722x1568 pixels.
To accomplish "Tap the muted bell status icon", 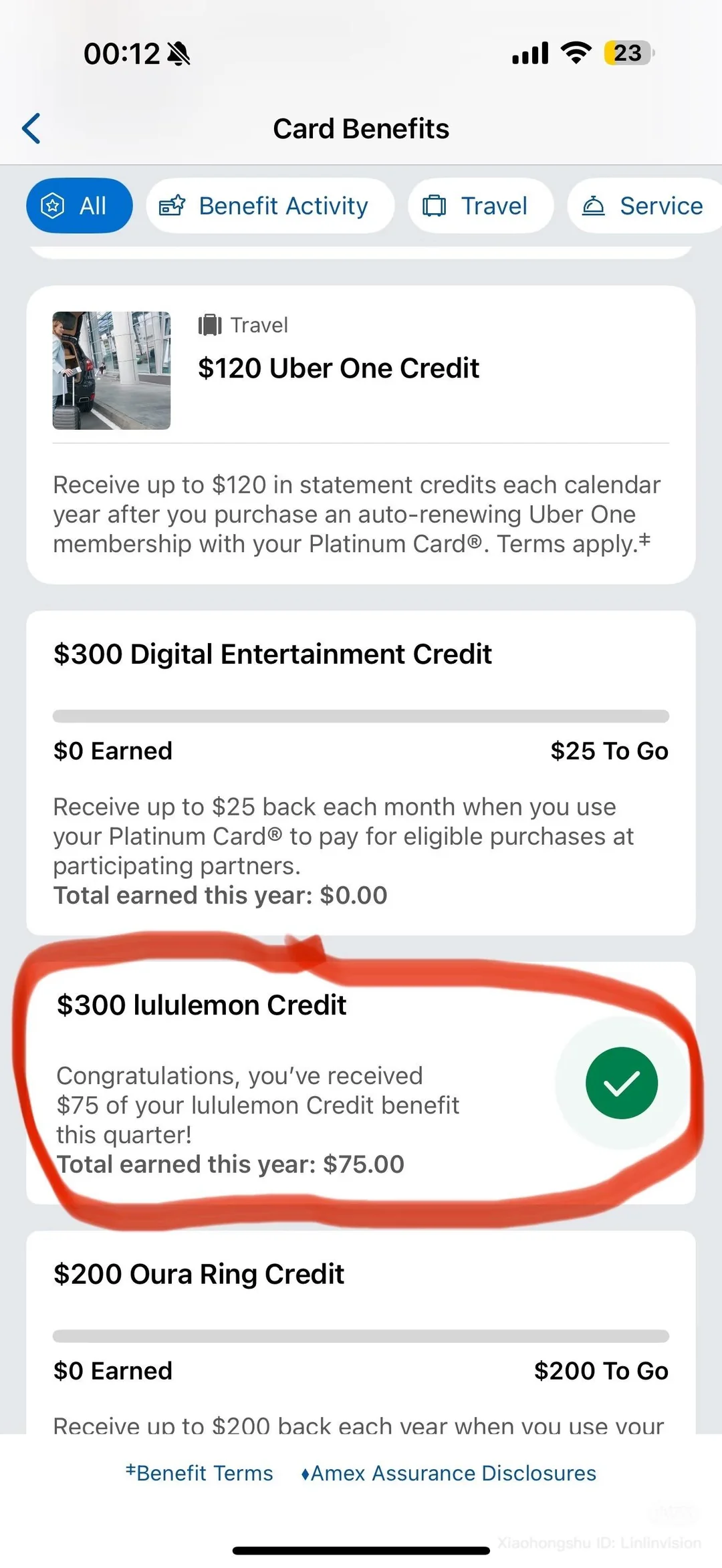I will click(178, 53).
